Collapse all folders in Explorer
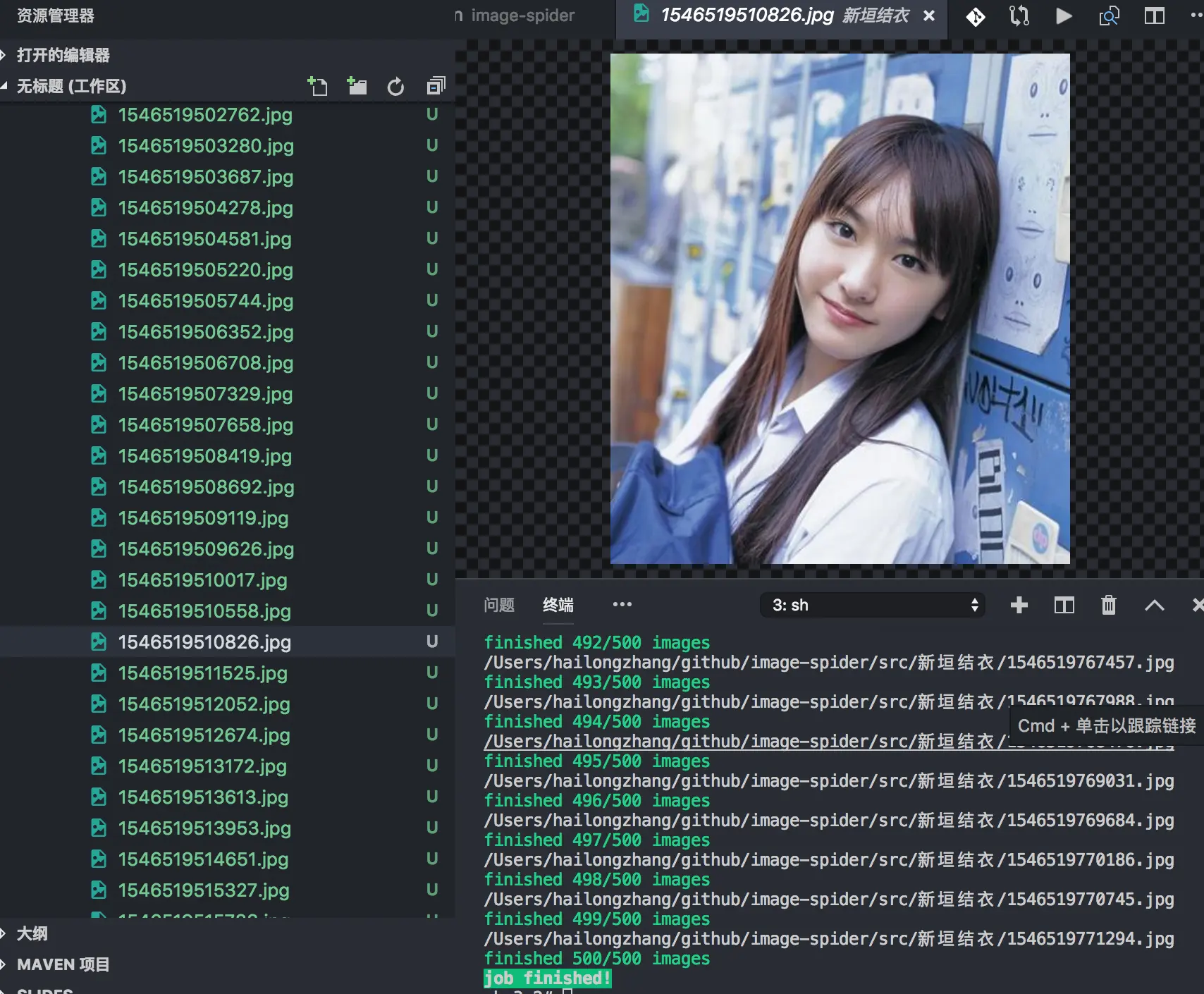Image resolution: width=1204 pixels, height=994 pixels. tap(436, 86)
